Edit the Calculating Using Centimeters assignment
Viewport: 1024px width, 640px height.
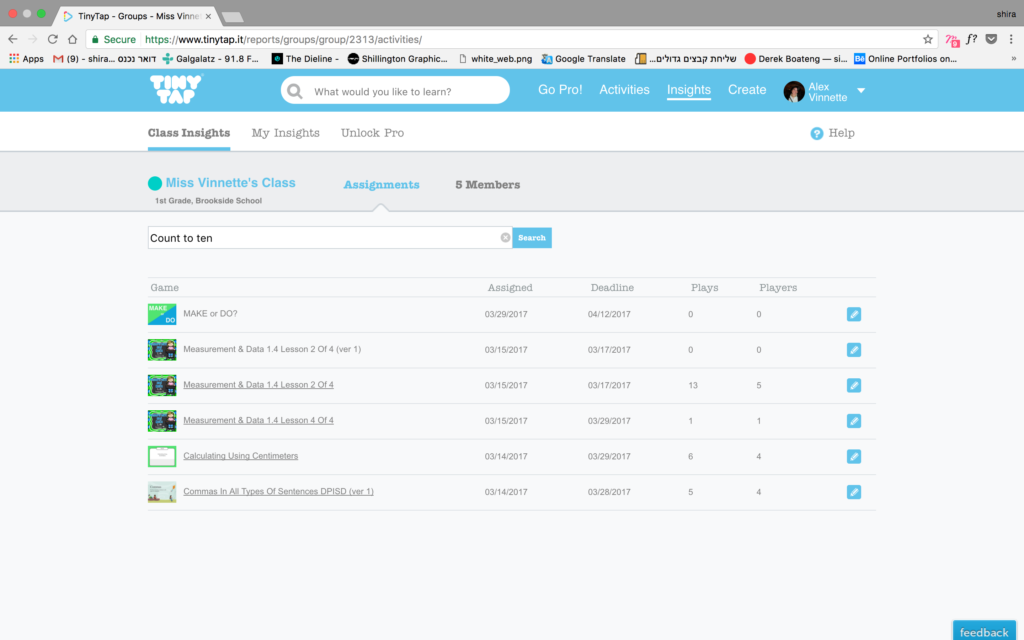[x=853, y=456]
